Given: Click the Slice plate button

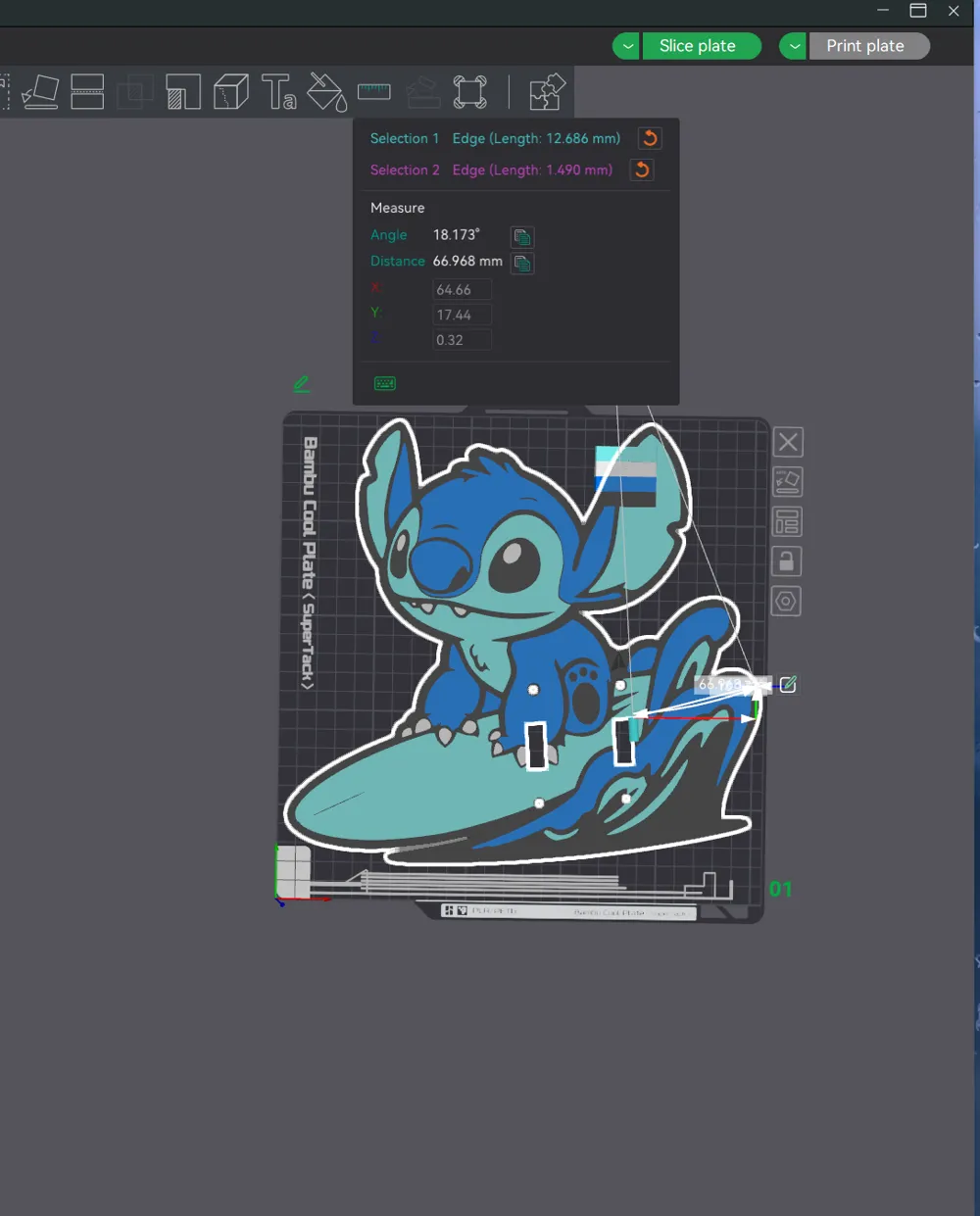Looking at the screenshot, I should pos(702,45).
